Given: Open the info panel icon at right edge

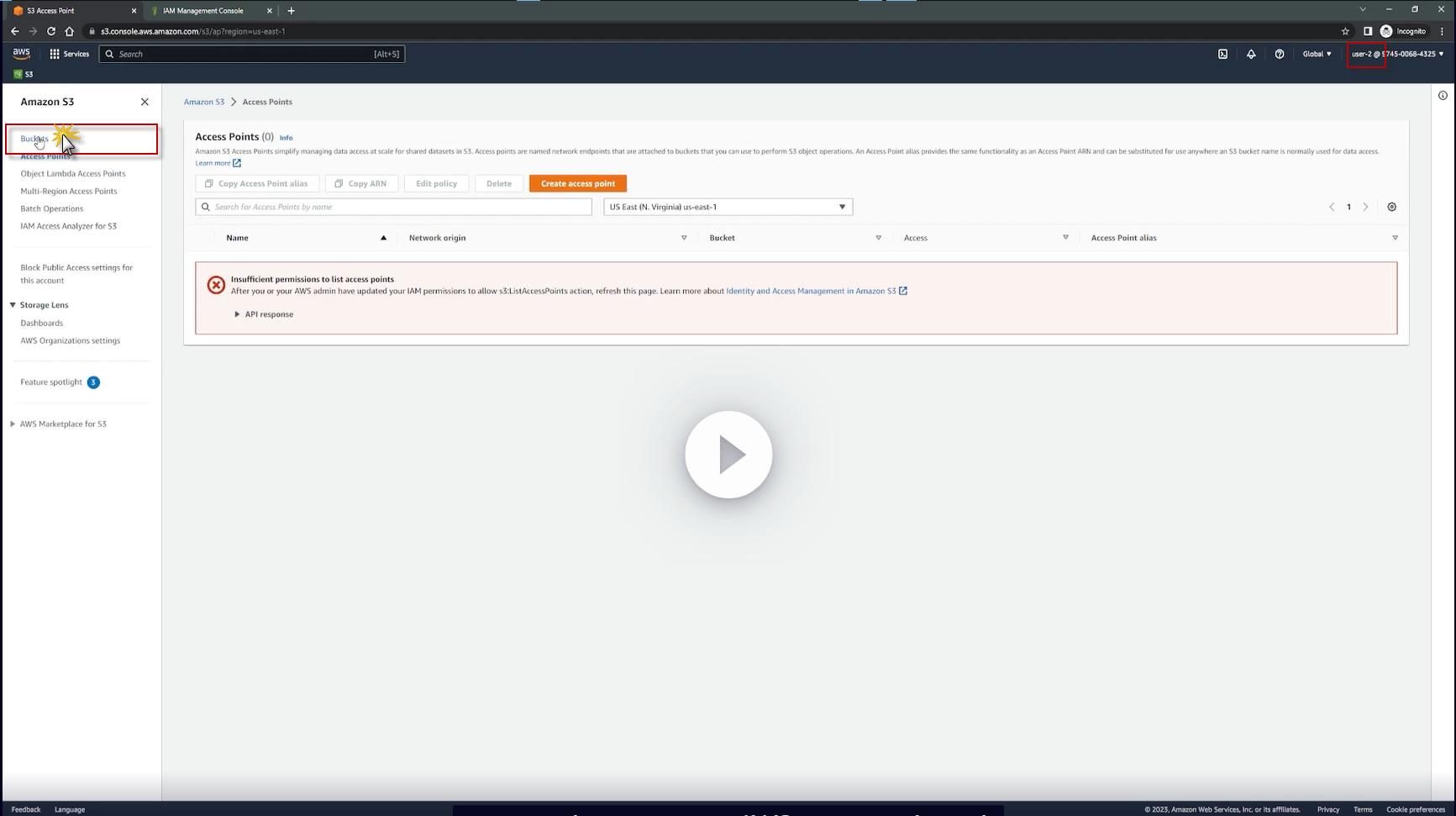Looking at the screenshot, I should [x=1443, y=95].
